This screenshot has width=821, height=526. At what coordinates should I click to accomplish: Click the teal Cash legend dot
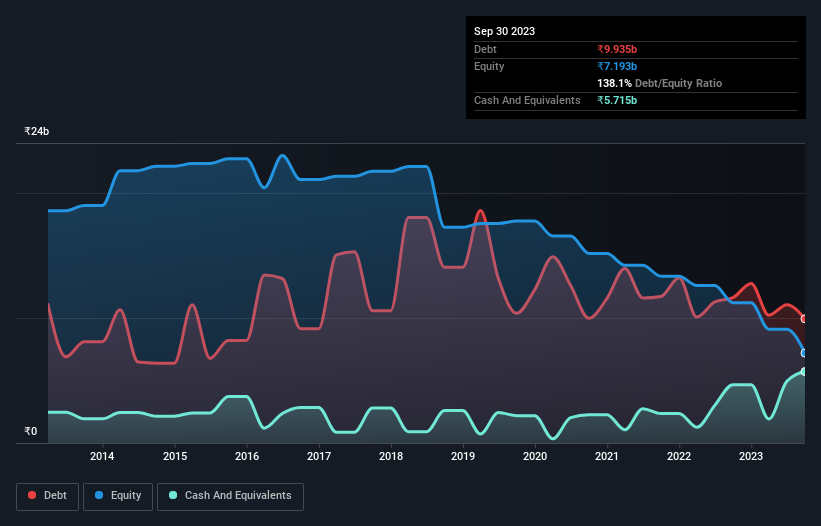(x=173, y=495)
